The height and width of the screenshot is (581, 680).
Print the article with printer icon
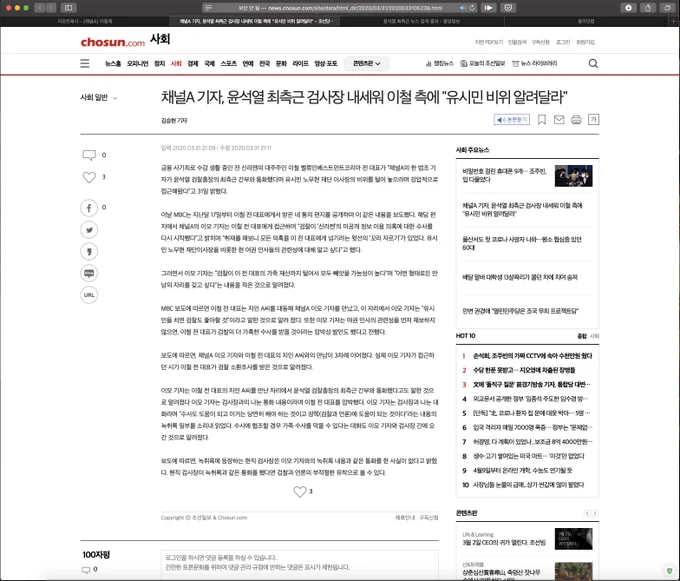(x=576, y=120)
